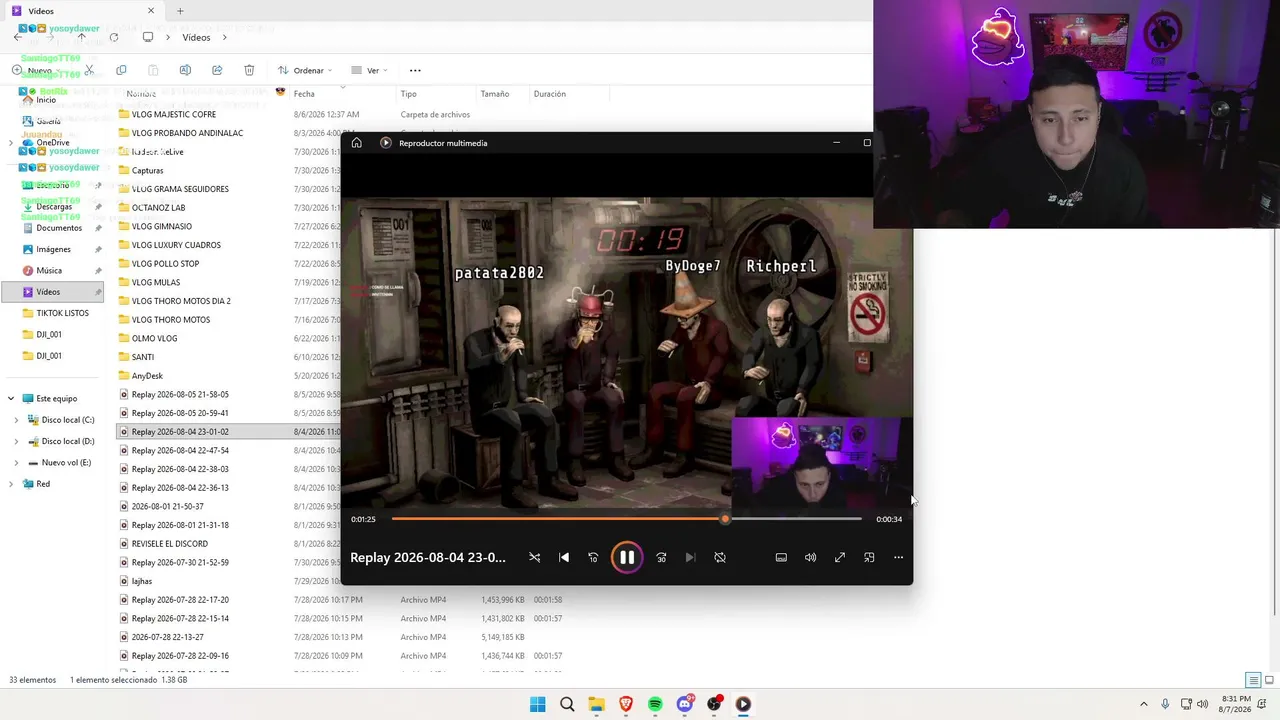1280x720 pixels.
Task: Open the Windows Start menu
Action: [x=538, y=704]
